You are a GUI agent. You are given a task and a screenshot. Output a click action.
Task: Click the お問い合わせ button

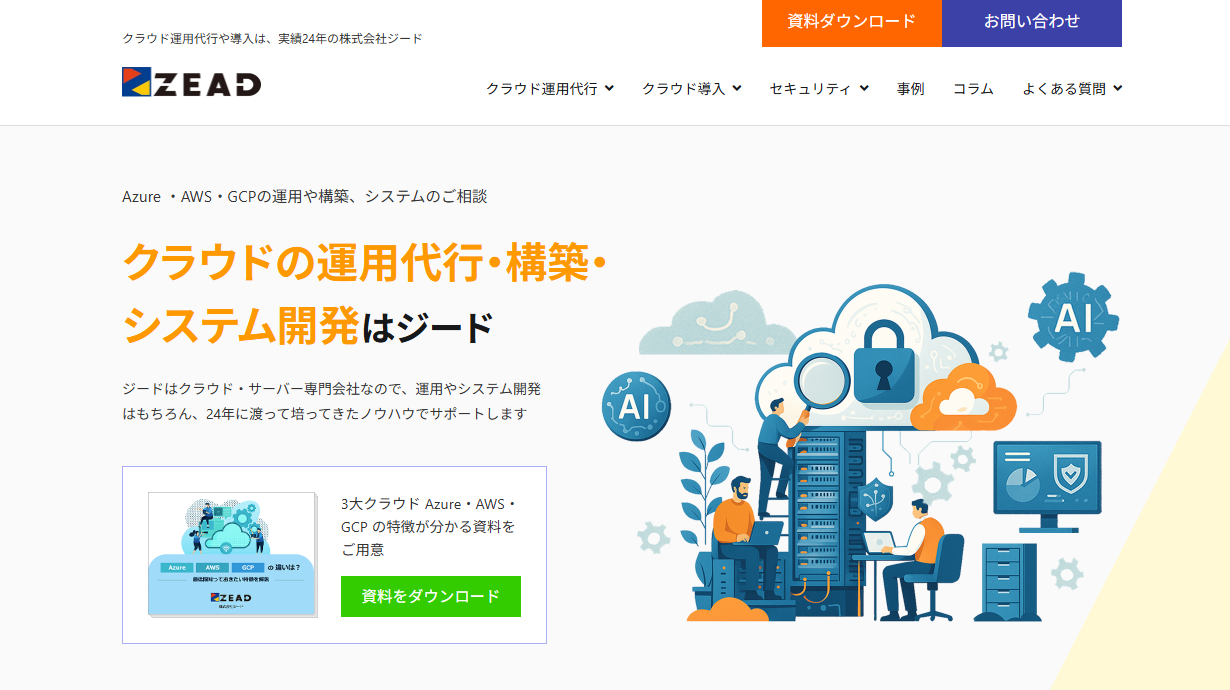(x=1032, y=23)
